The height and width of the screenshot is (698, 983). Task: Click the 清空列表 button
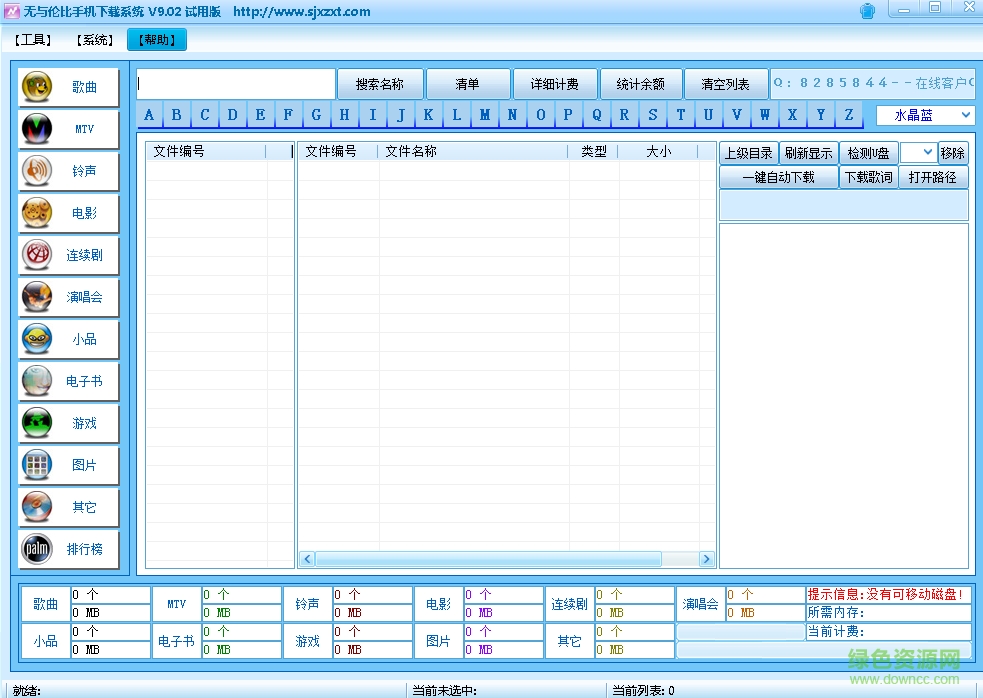[726, 84]
